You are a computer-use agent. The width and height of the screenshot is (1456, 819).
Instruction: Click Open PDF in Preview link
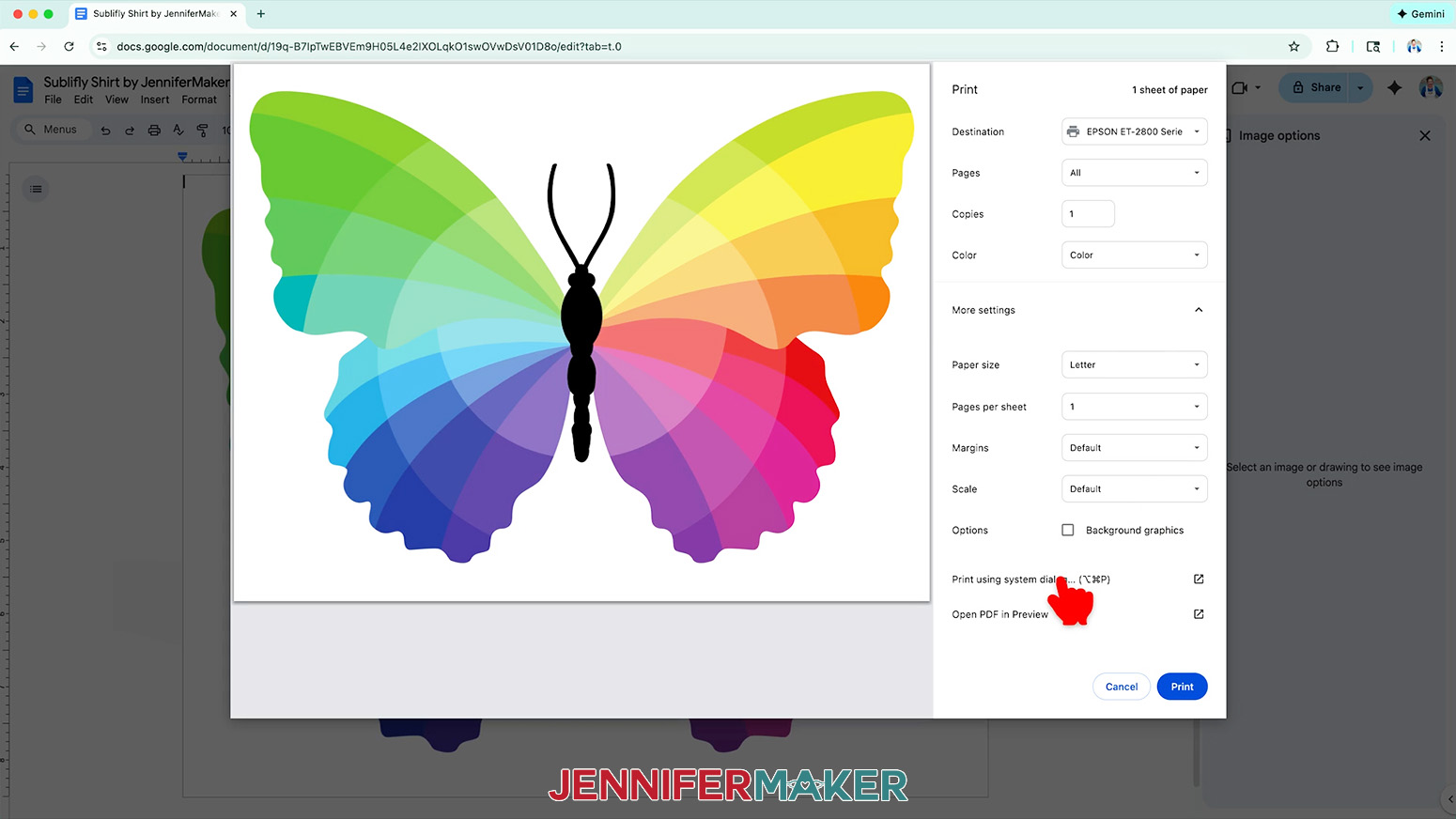click(999, 614)
